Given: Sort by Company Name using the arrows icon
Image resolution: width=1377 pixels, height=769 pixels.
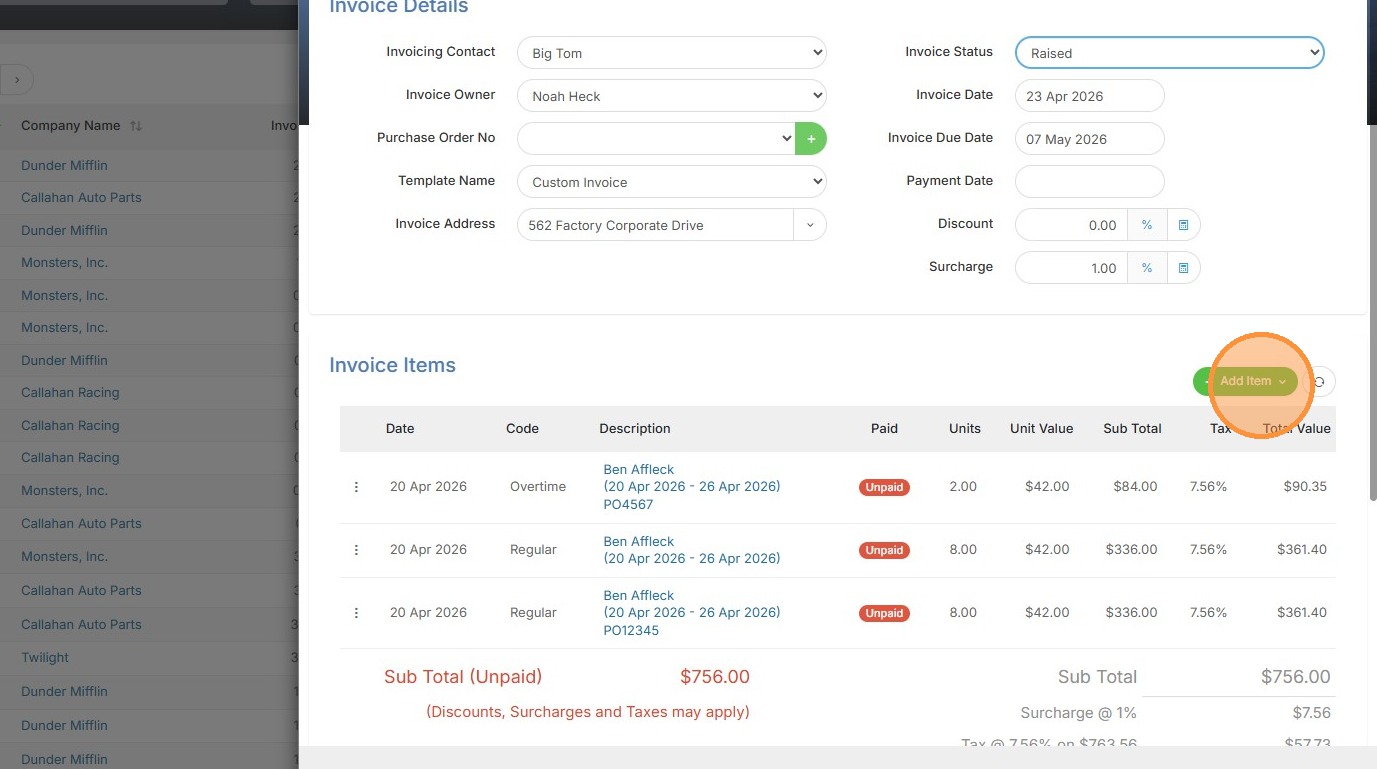Looking at the screenshot, I should click(x=136, y=126).
